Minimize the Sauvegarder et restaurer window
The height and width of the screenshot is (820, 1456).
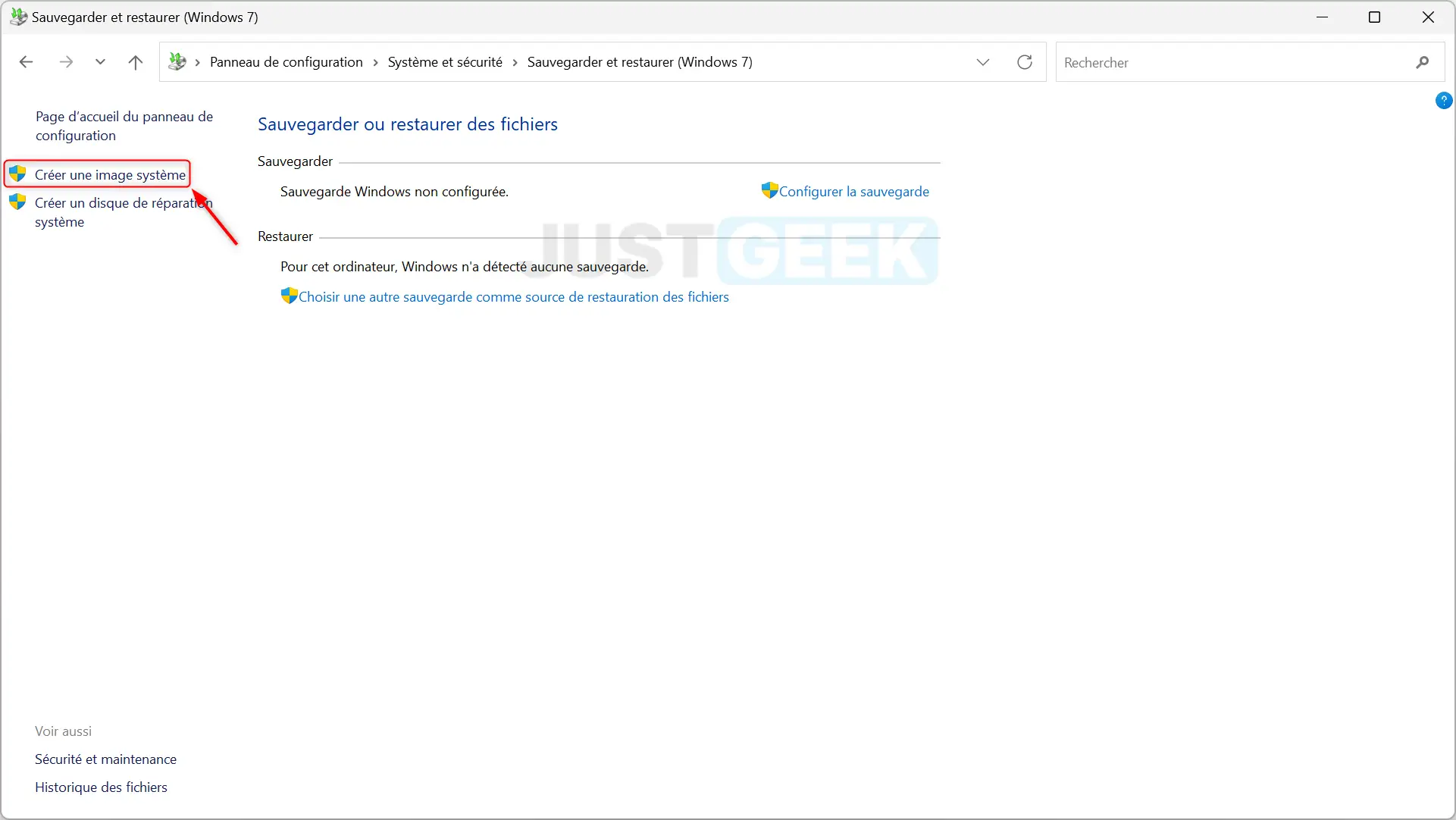tap(1323, 17)
